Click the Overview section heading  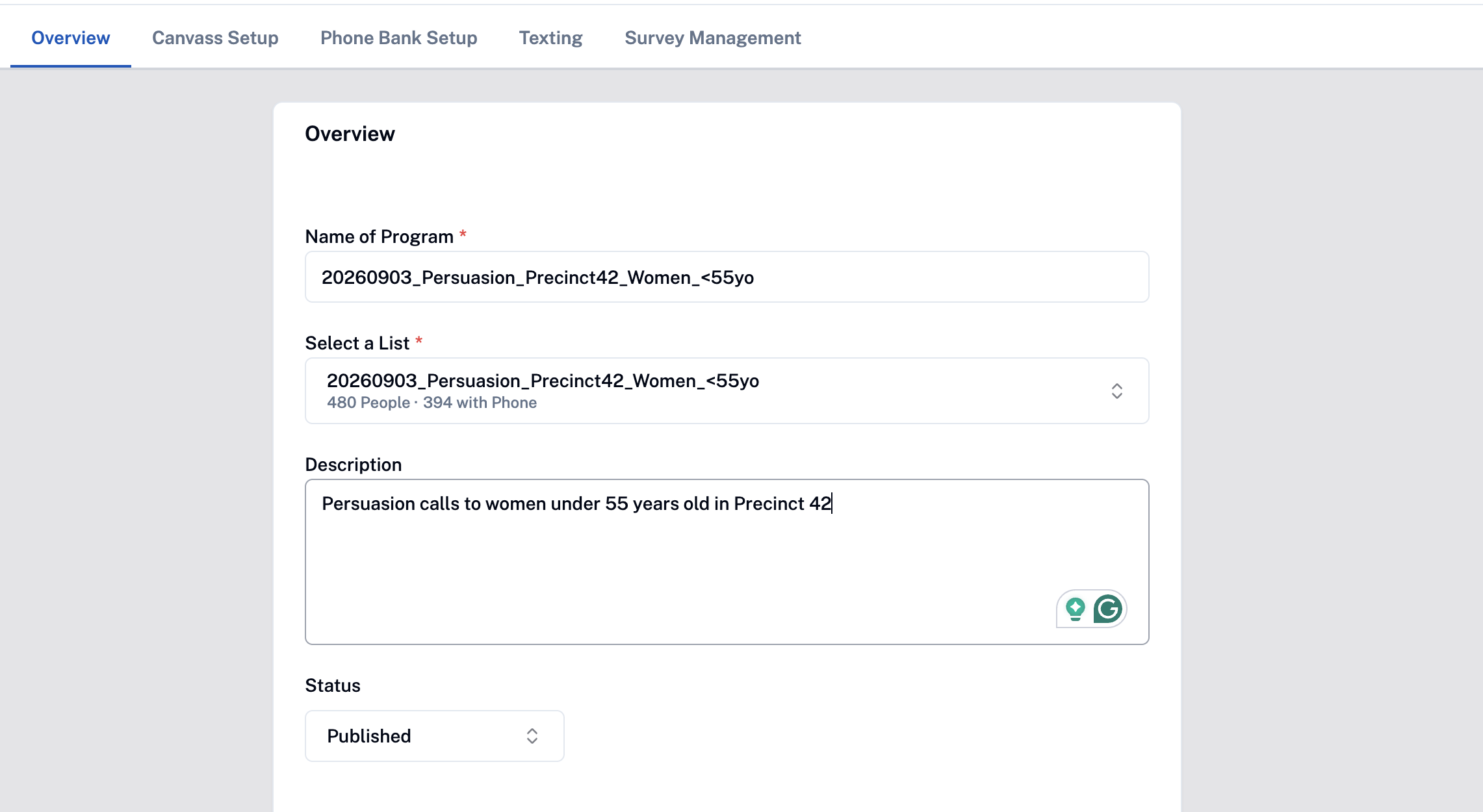click(350, 134)
